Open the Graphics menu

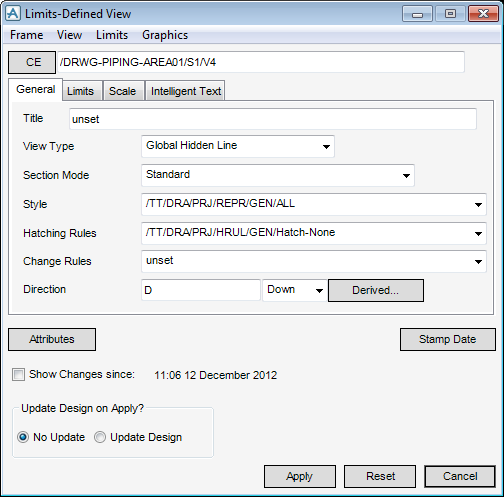pos(165,35)
